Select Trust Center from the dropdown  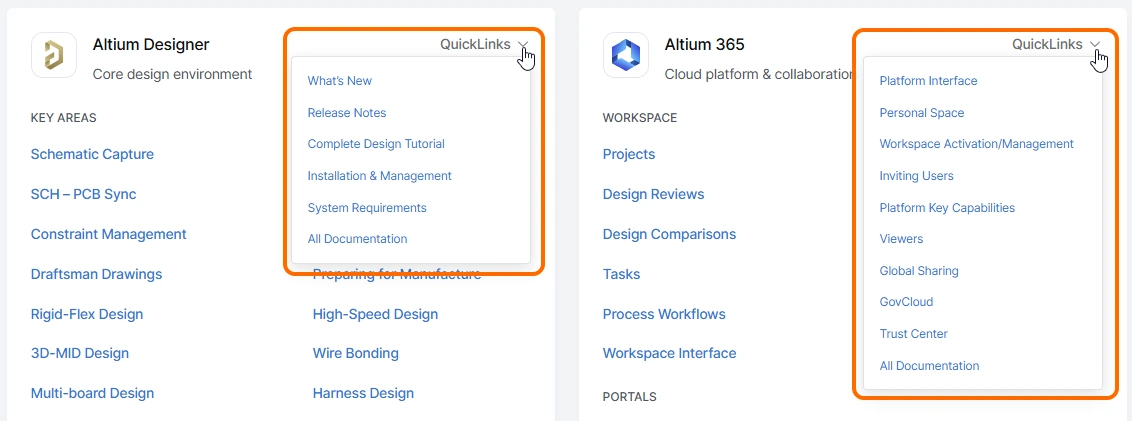[x=914, y=334]
